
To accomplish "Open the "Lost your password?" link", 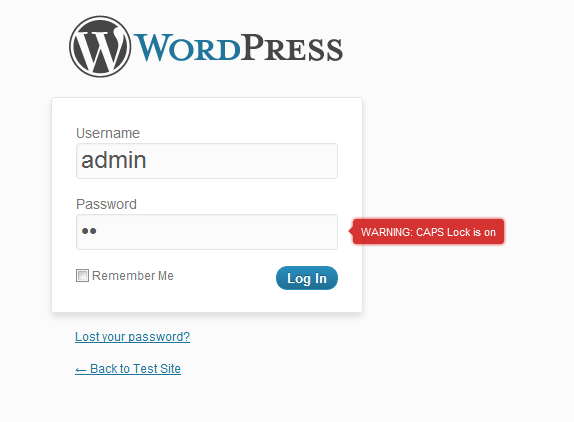I will click(133, 337).
